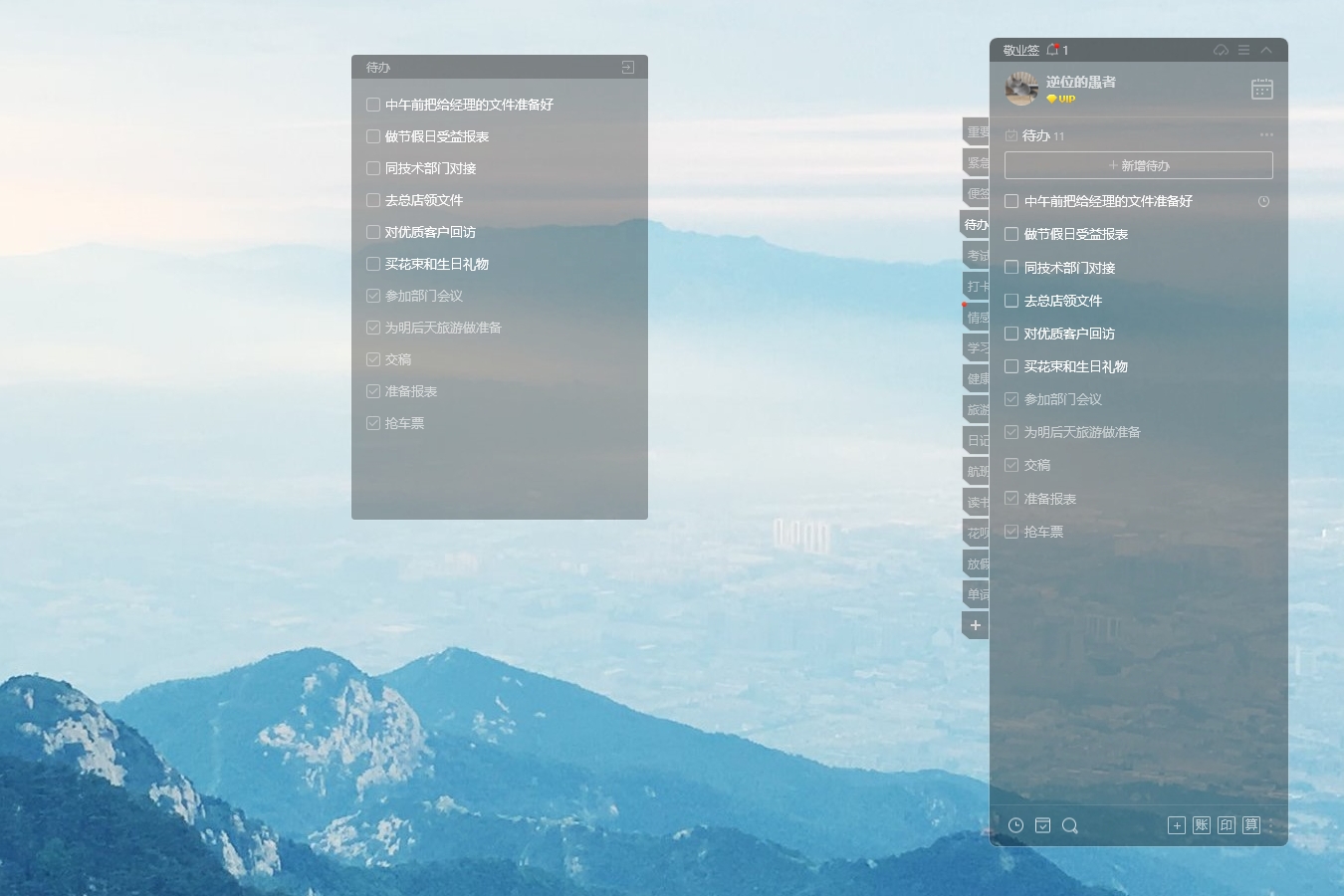Uncheck 参加部门会议 in main 敬业签 list
The width and height of the screenshot is (1344, 896).
[1011, 399]
